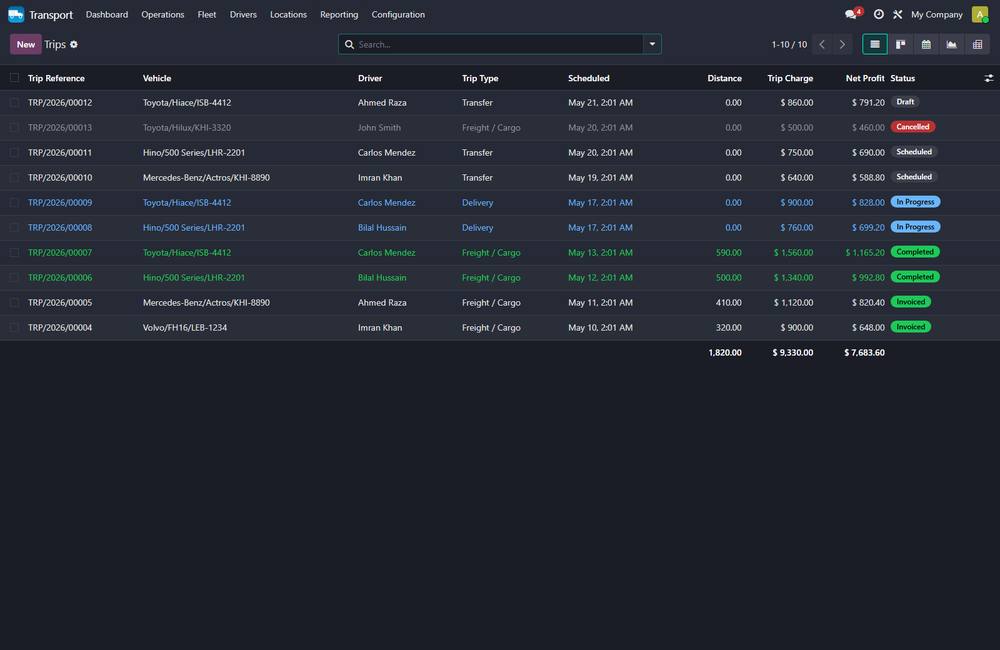Select checkbox for TRP/2026/00011
Viewport: 1000px width, 650px height.
(x=14, y=152)
